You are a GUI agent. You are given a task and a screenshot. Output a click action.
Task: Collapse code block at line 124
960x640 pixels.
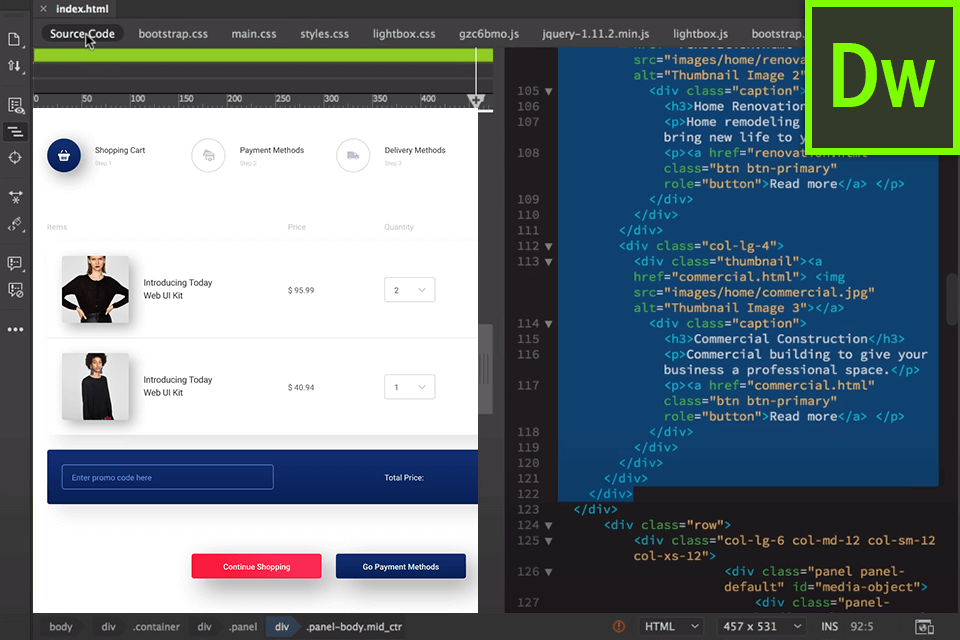coord(549,525)
